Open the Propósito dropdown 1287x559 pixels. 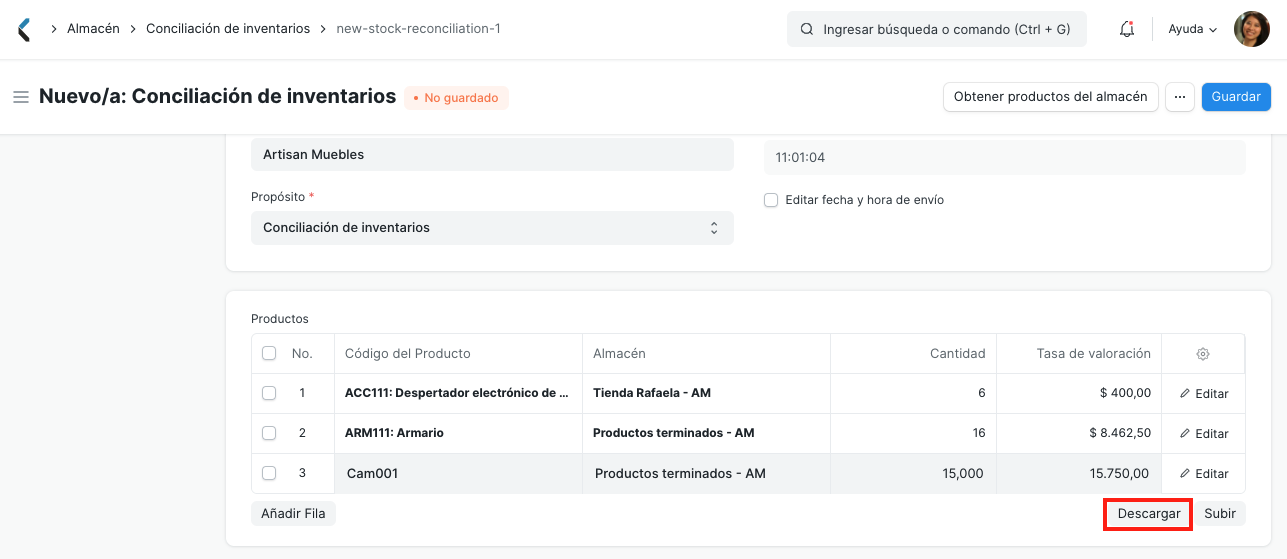(492, 228)
